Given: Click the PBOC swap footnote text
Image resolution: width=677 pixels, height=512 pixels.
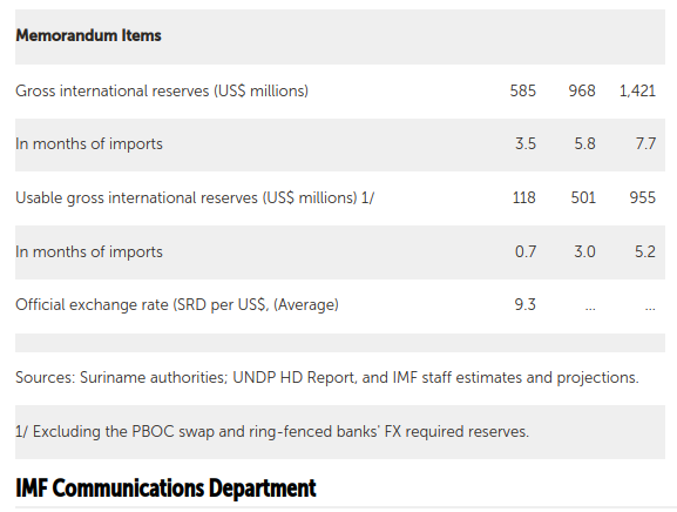Looking at the screenshot, I should (x=272, y=432).
